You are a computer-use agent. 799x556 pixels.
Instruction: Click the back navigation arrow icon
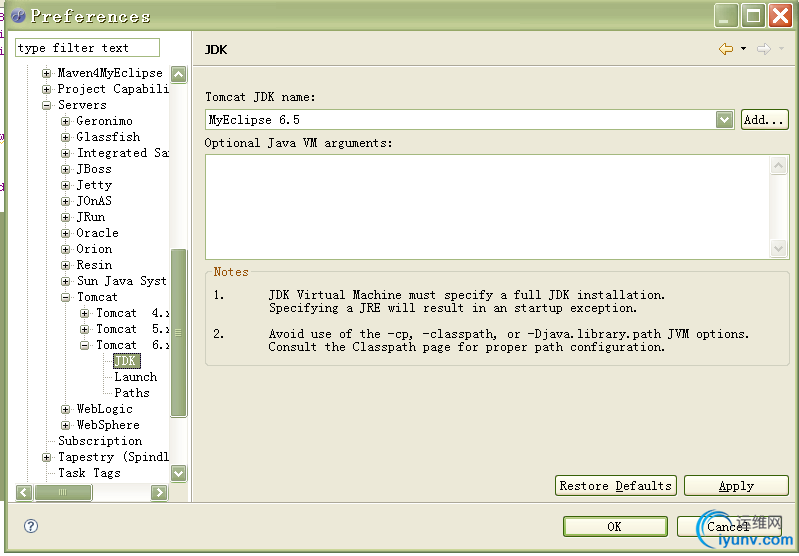coord(726,49)
